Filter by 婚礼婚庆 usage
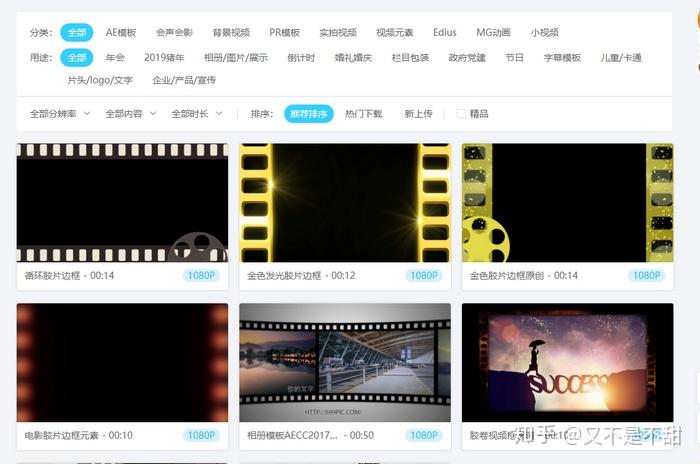The height and width of the screenshot is (464, 700). point(353,58)
